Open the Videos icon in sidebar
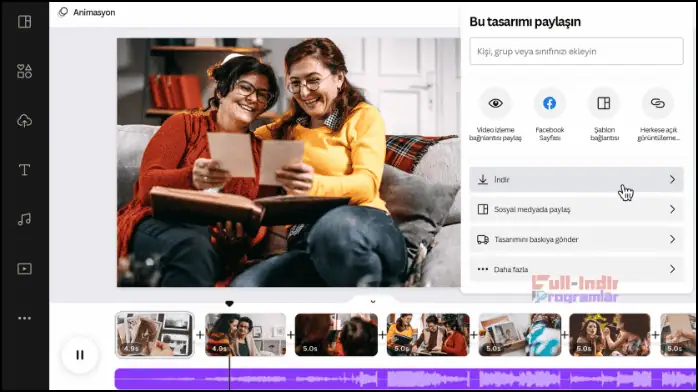This screenshot has width=698, height=392. tap(24, 269)
